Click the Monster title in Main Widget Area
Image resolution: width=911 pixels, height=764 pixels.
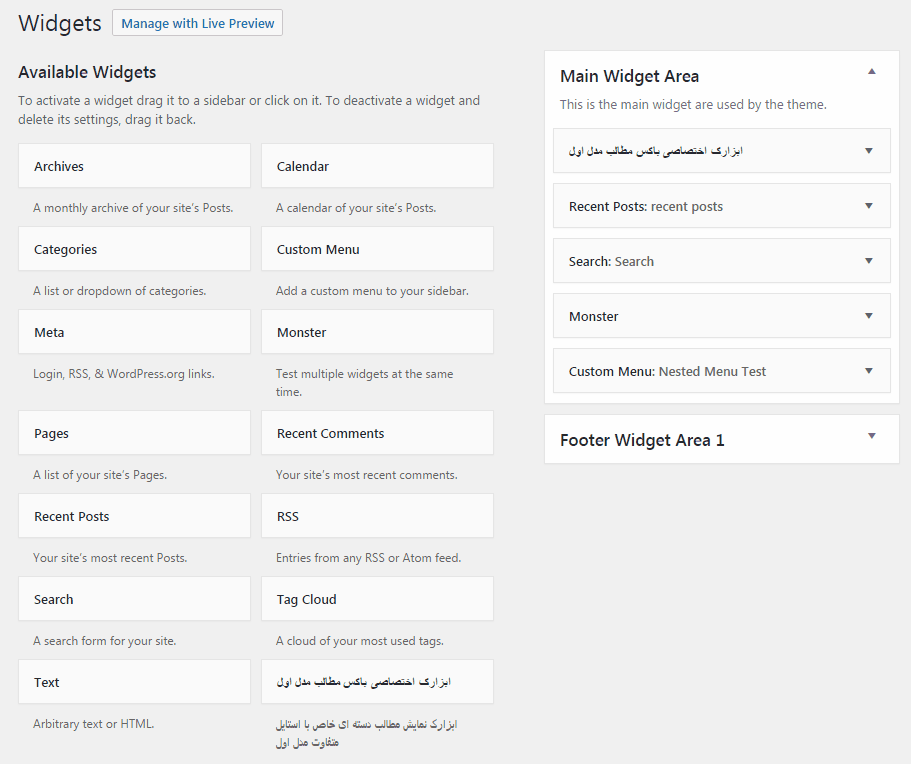click(x=593, y=317)
